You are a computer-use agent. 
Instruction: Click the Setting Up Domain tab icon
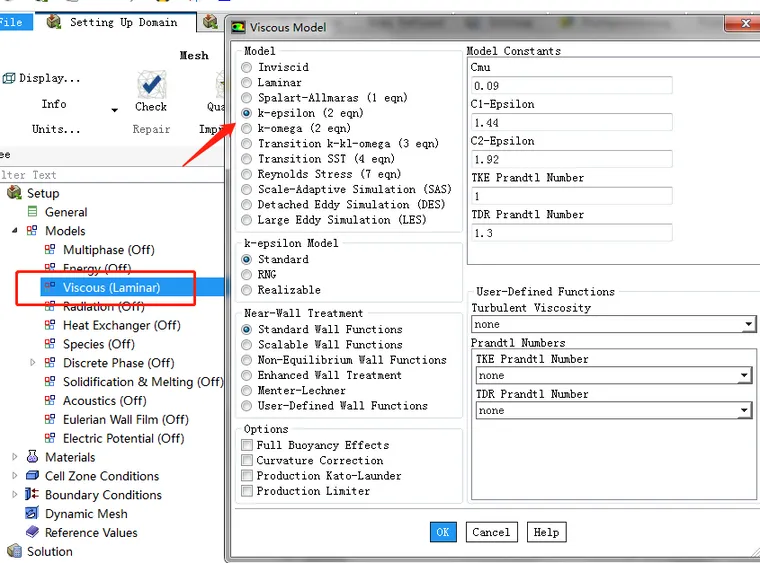point(54,22)
